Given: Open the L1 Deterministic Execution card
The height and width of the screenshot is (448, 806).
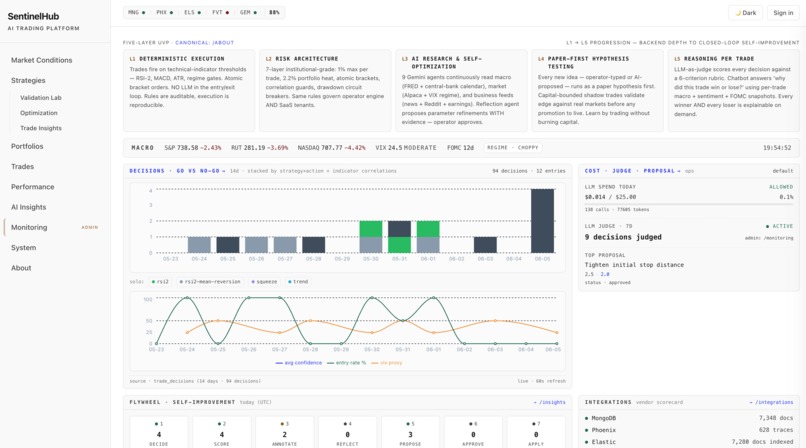Looking at the screenshot, I should tap(189, 90).
